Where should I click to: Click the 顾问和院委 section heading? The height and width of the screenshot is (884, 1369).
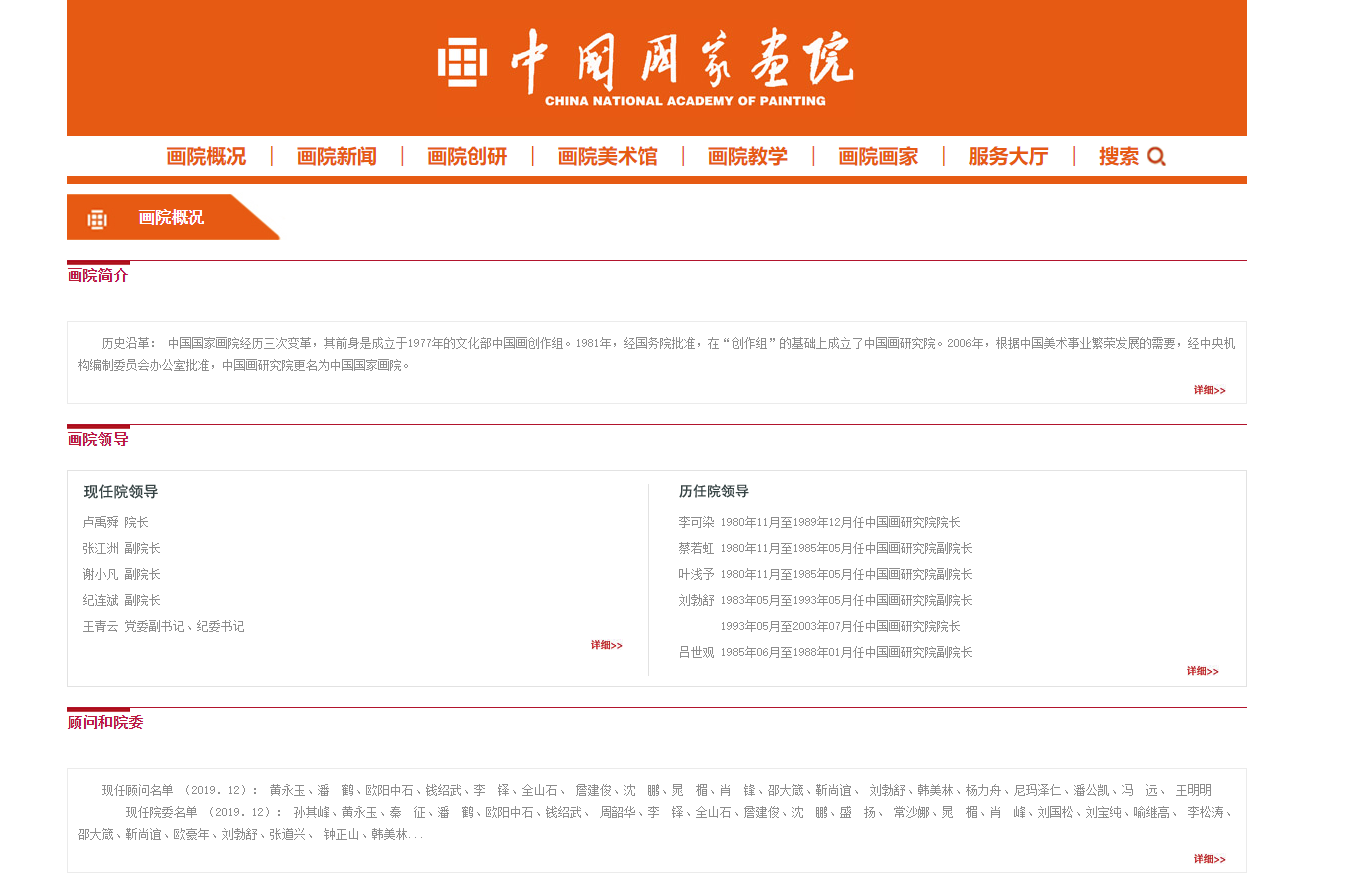pyautogui.click(x=105, y=722)
